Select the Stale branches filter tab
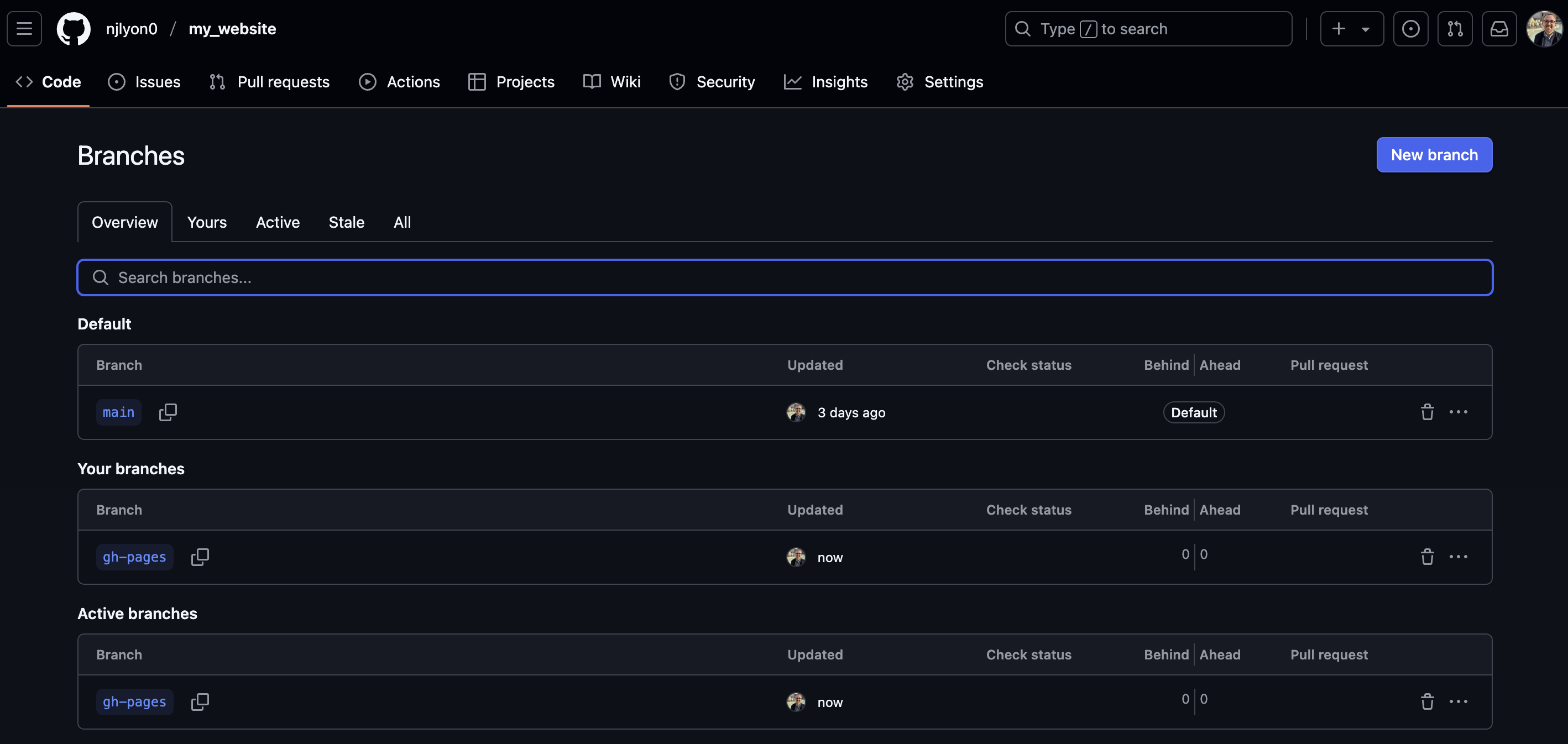 tap(346, 221)
